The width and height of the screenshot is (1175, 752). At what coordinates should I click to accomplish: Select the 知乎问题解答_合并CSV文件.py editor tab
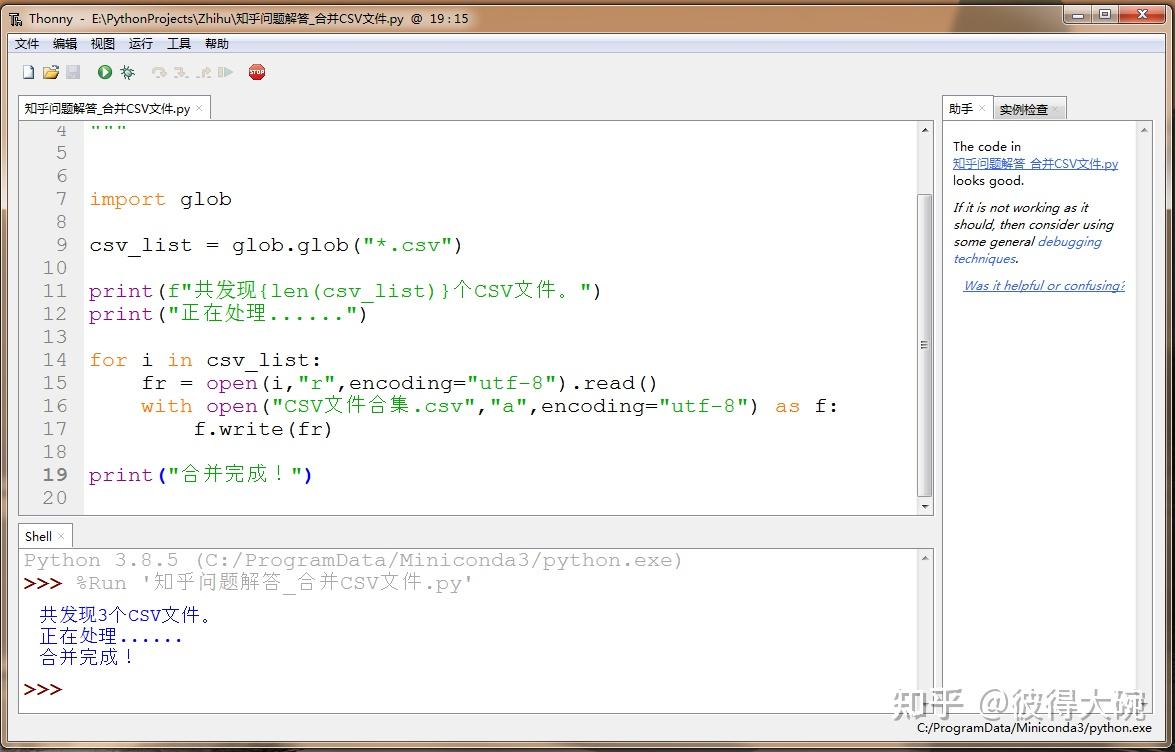click(110, 107)
